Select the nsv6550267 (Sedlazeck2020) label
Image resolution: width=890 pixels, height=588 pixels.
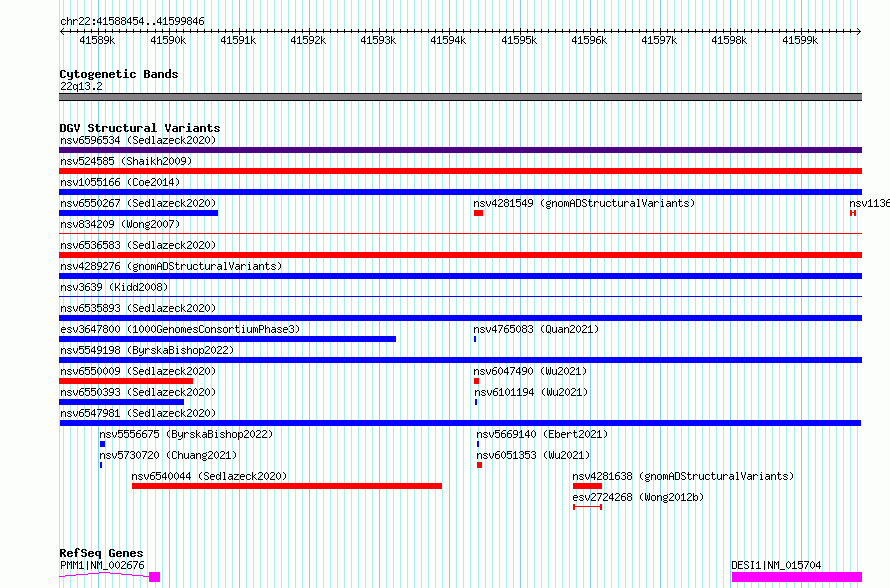[x=138, y=203]
